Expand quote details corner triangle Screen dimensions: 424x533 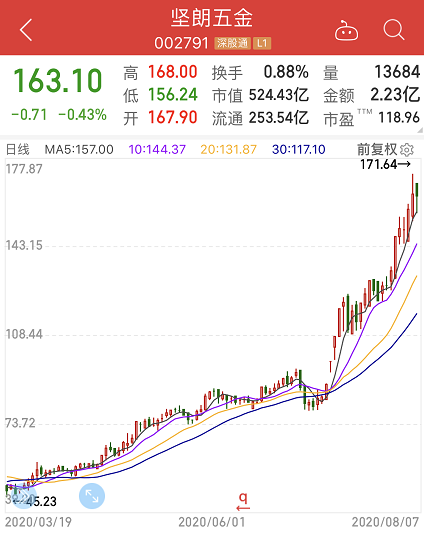[x=420, y=130]
